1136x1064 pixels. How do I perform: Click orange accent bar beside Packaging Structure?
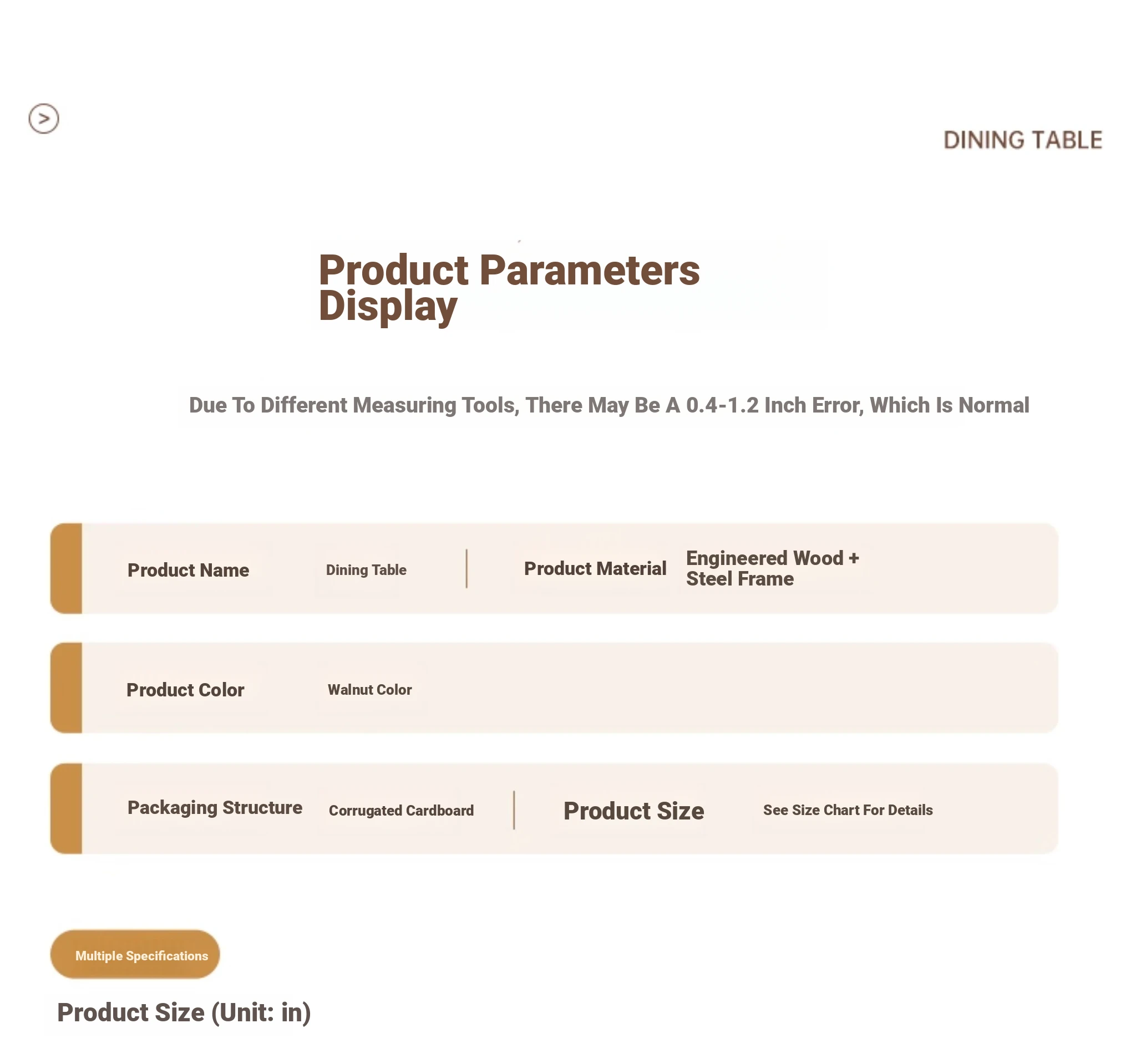point(67,809)
